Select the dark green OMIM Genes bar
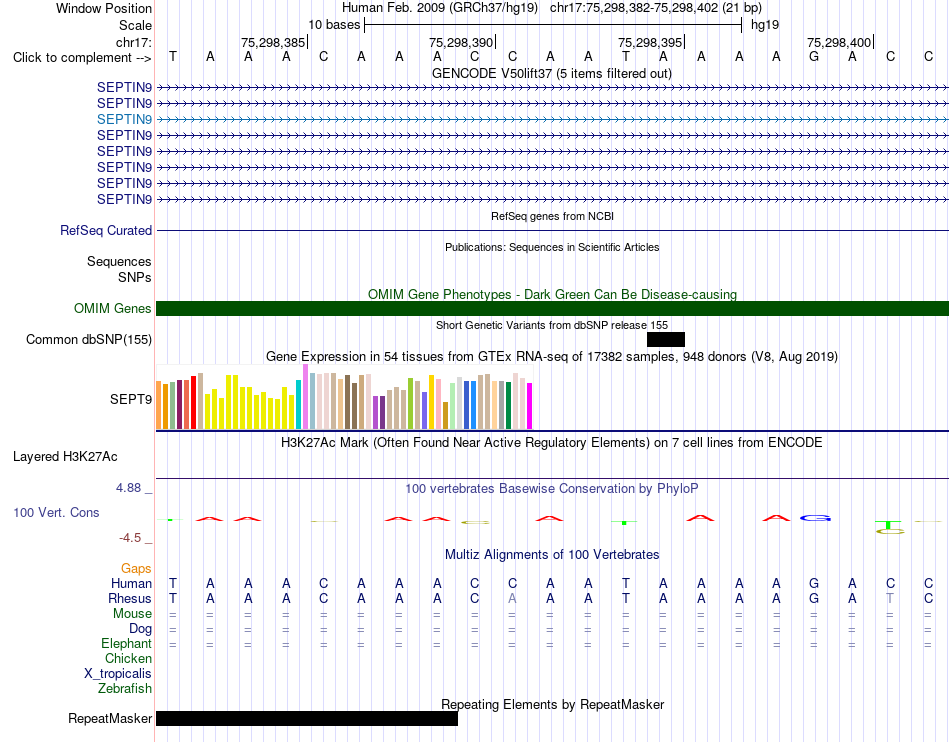Screen dimensions: 950x742 (552, 308)
